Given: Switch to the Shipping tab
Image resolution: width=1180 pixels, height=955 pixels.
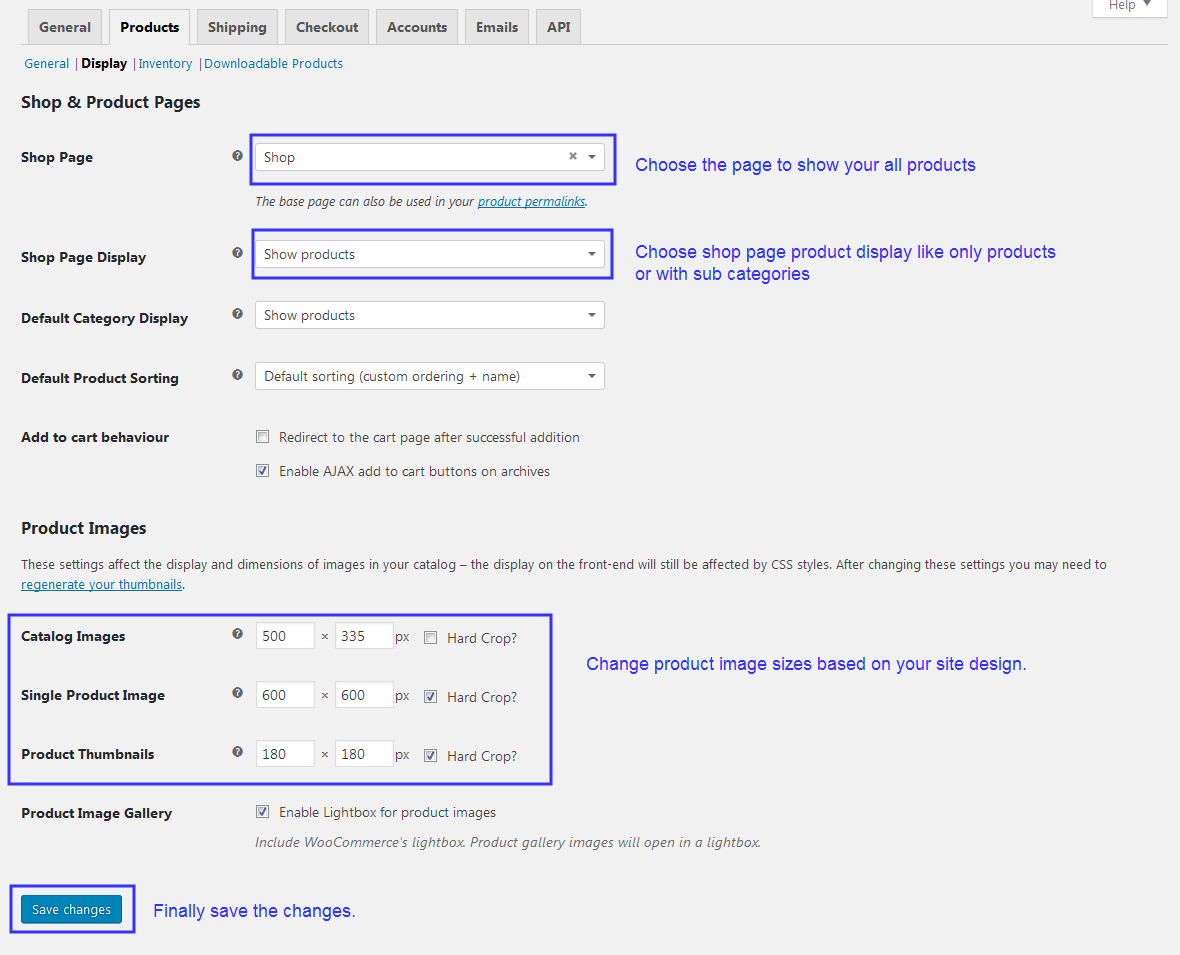Looking at the screenshot, I should (x=237, y=27).
